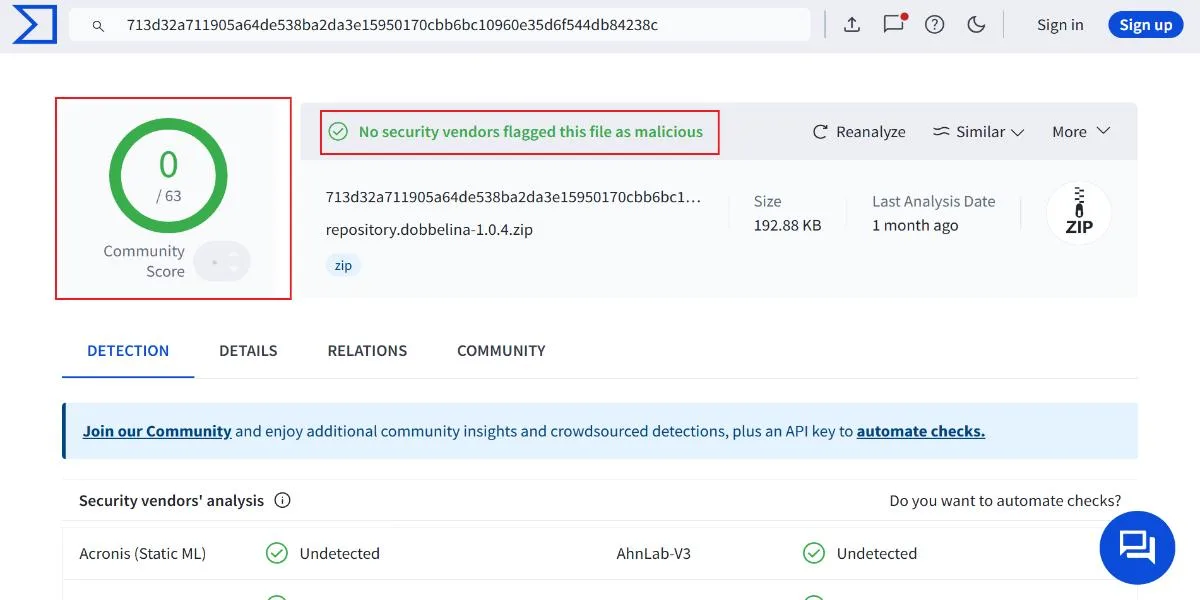Click 'No security vendors flagged this file' message
1200x600 pixels.
point(531,131)
